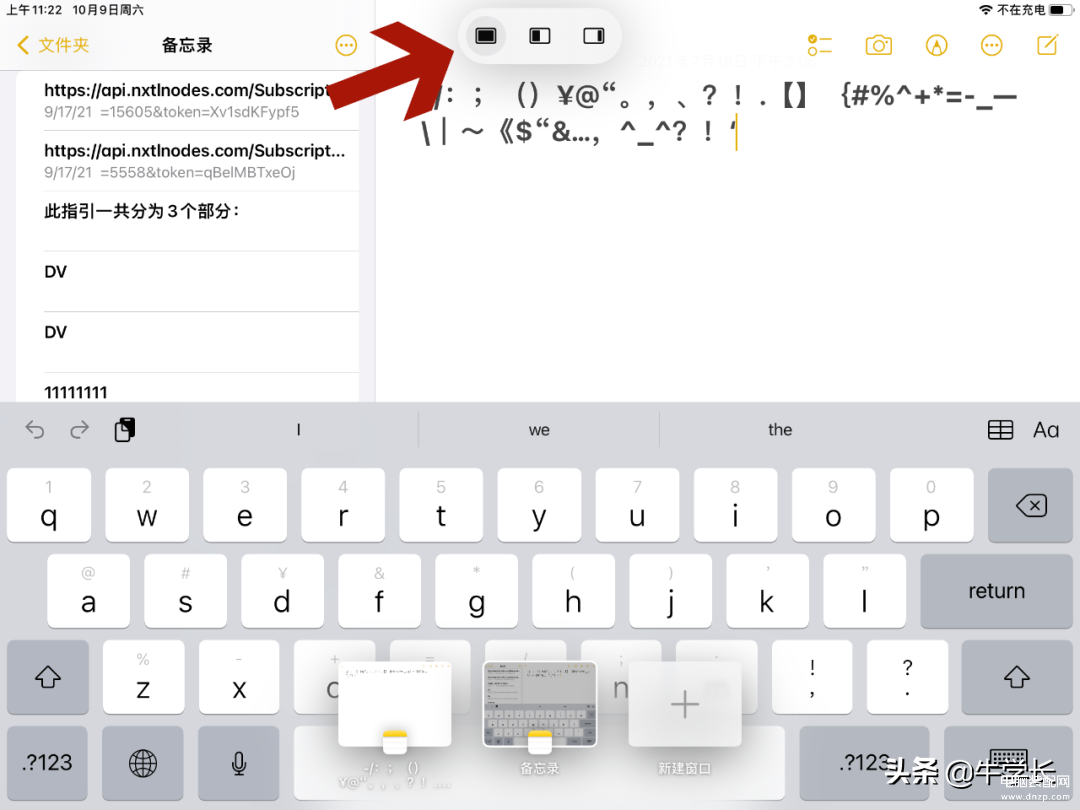Tap the h key
The height and width of the screenshot is (810, 1080).
pos(573,591)
